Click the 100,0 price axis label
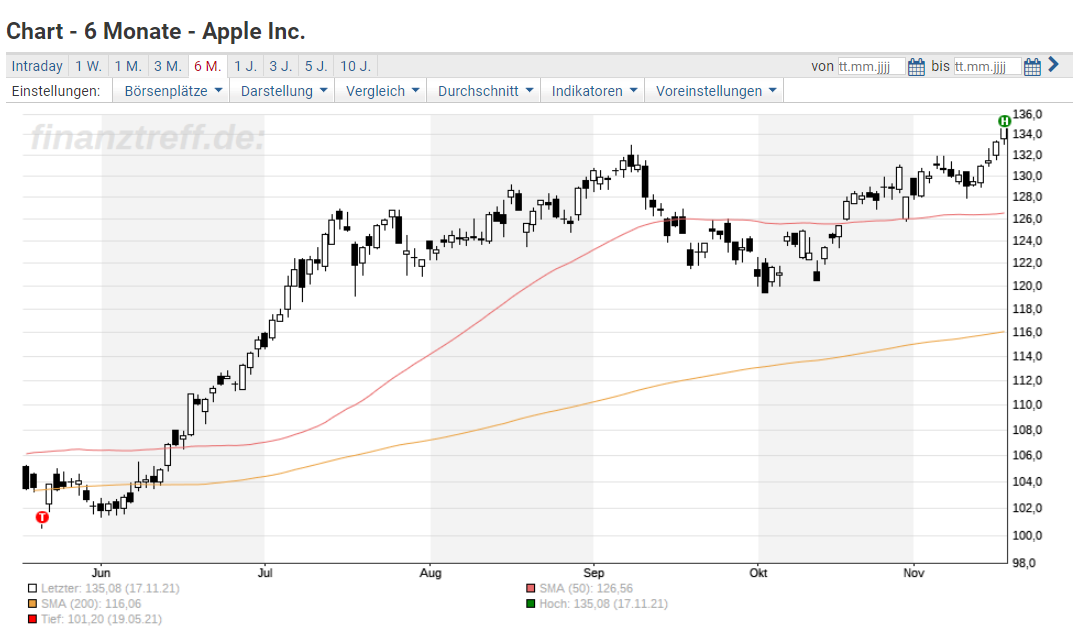Image resolution: width=1089 pixels, height=640 pixels. [x=1027, y=535]
